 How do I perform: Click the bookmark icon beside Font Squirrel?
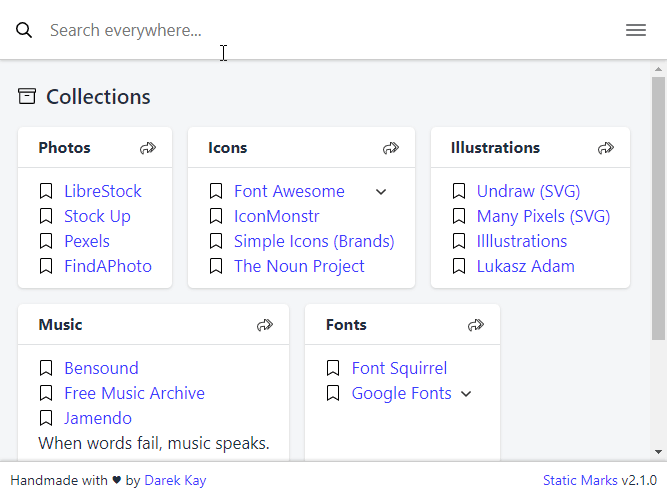tap(334, 368)
